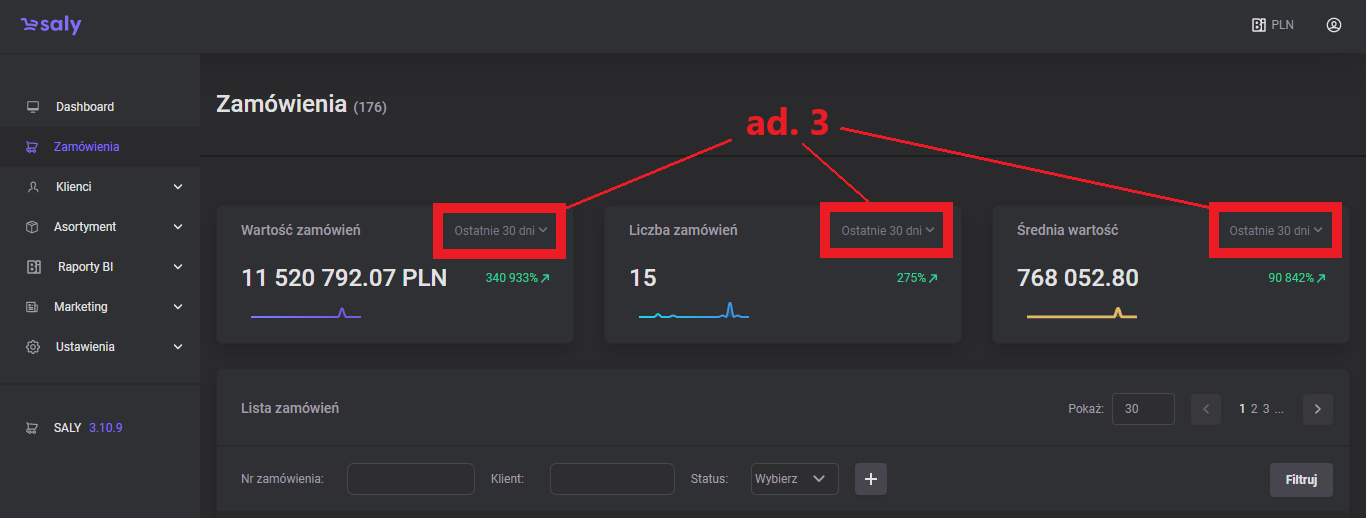Open the Status Wybierz dropdown

pos(794,479)
